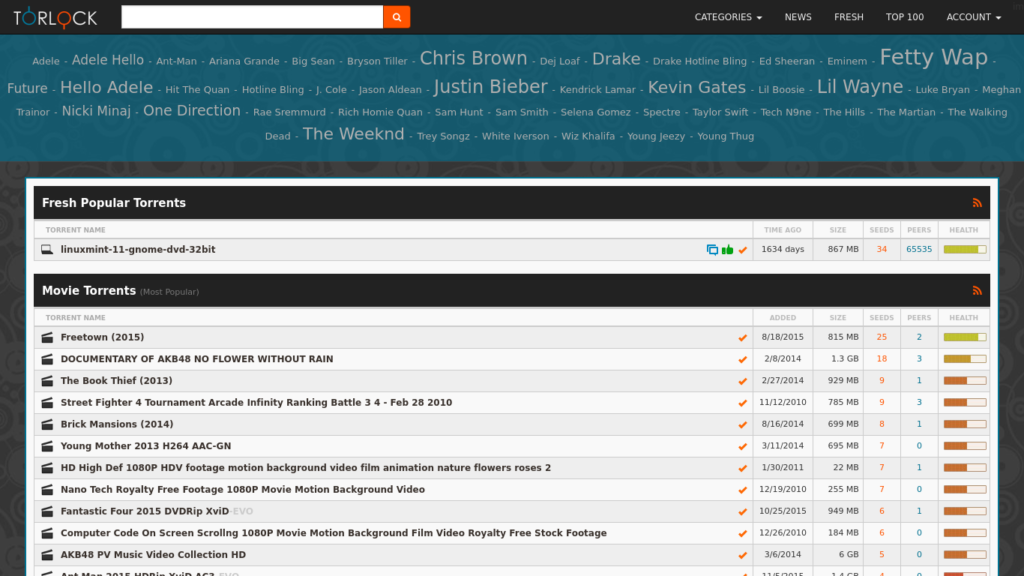Click the movie icon beside The Book Thief
This screenshot has width=1024, height=576.
46,381
